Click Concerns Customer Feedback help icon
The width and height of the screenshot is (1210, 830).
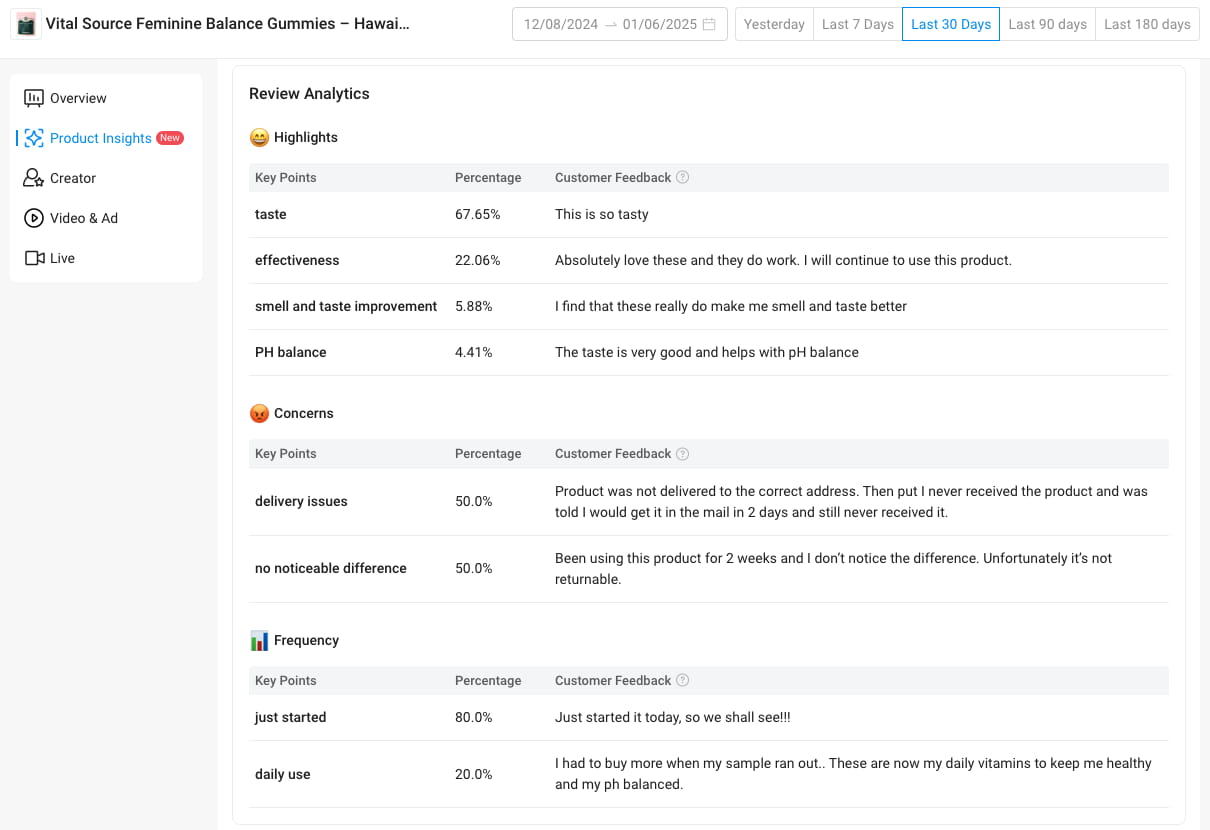pos(682,453)
